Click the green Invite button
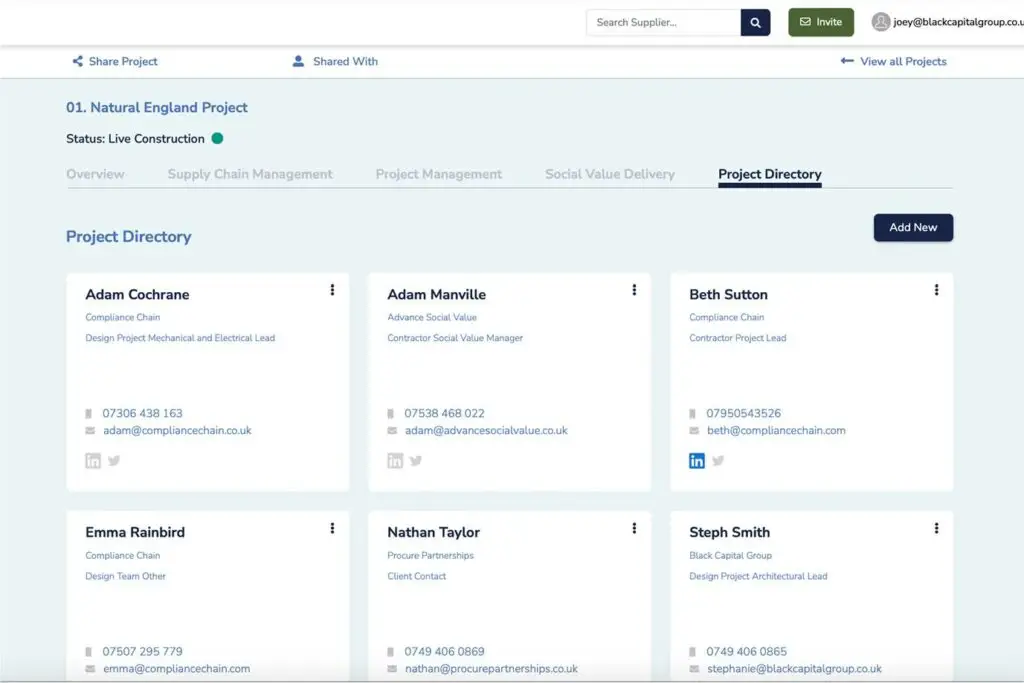This screenshot has width=1024, height=683. [821, 22]
